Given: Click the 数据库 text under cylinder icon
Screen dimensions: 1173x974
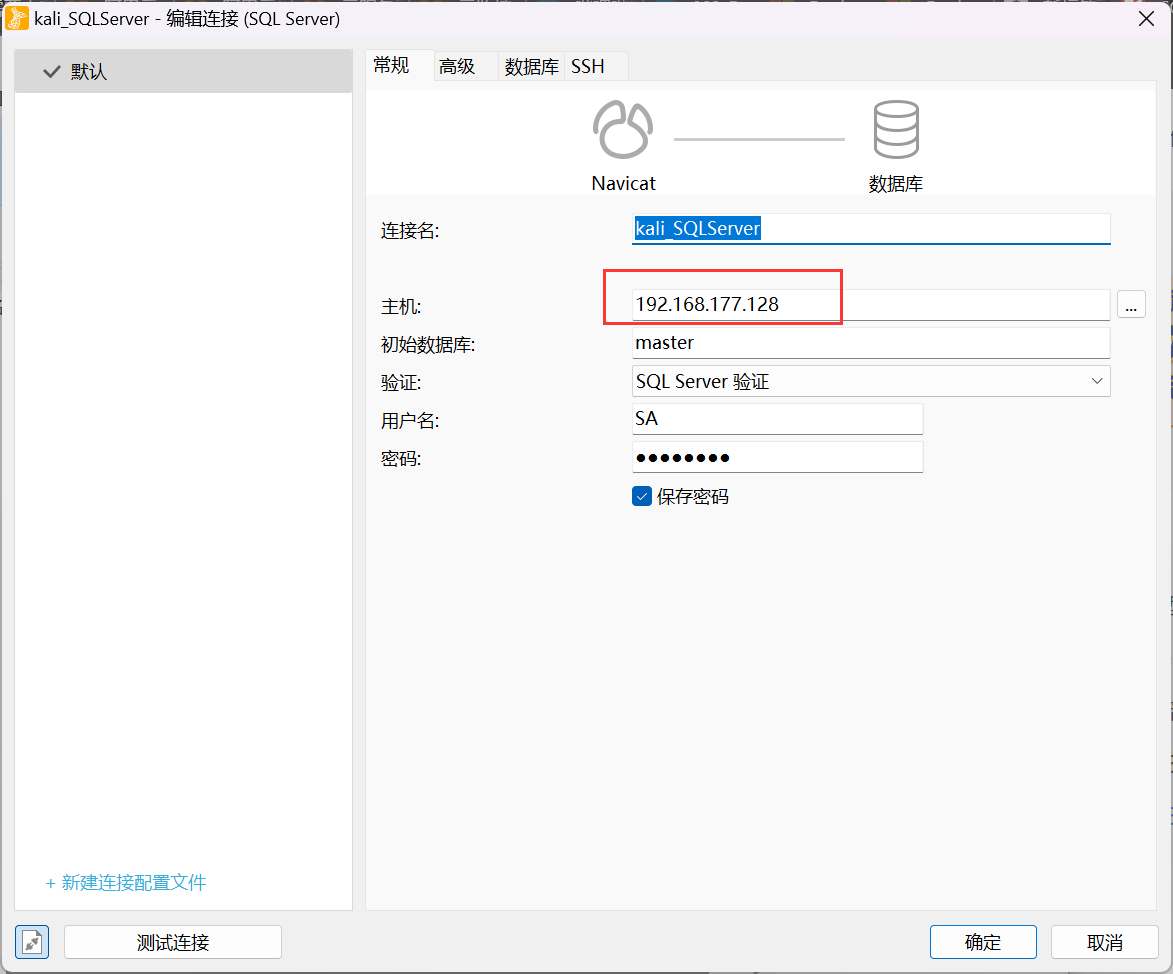Looking at the screenshot, I should coord(895,184).
